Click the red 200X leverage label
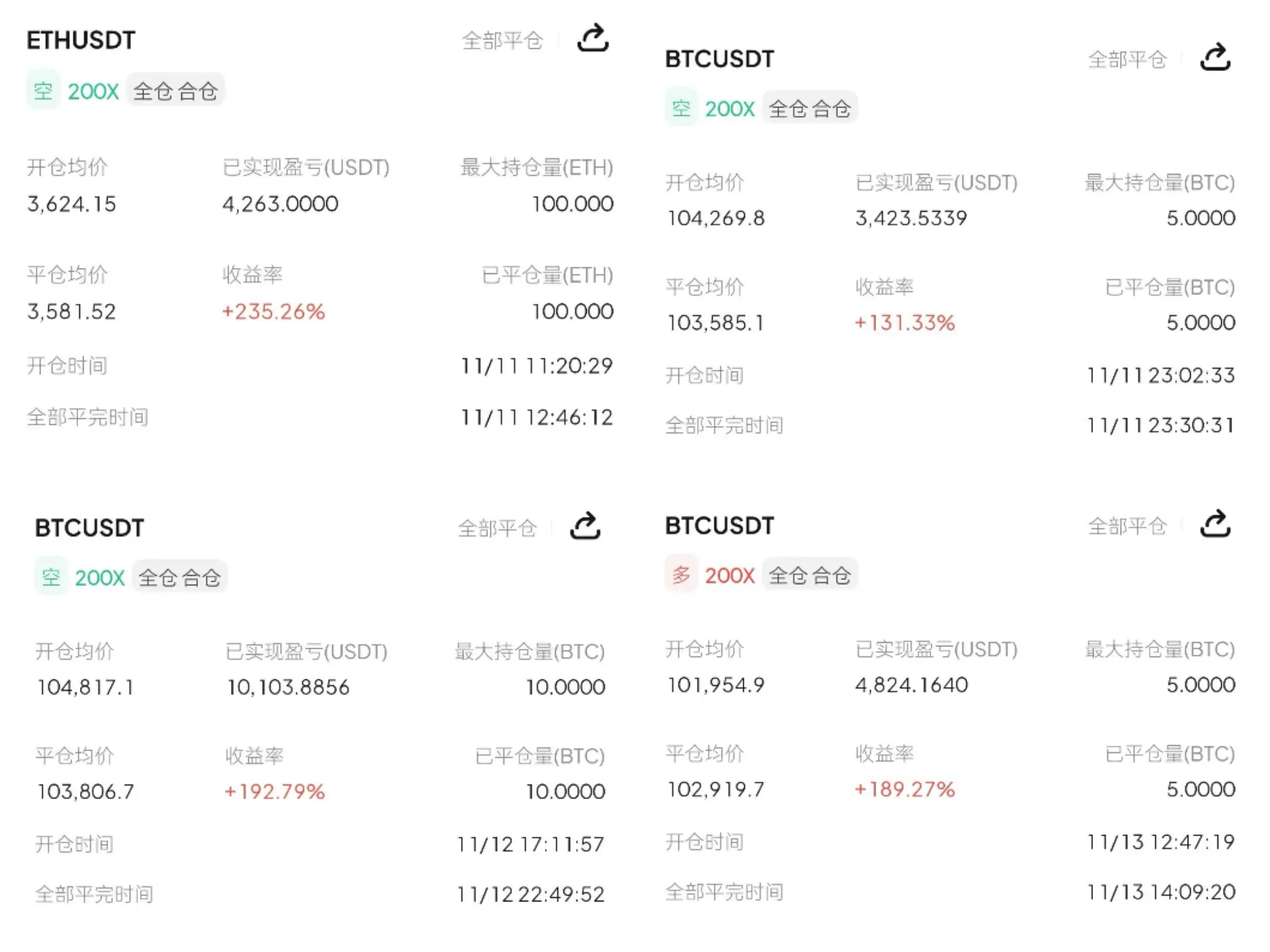Screen dimensions: 1270x952 (x=730, y=575)
